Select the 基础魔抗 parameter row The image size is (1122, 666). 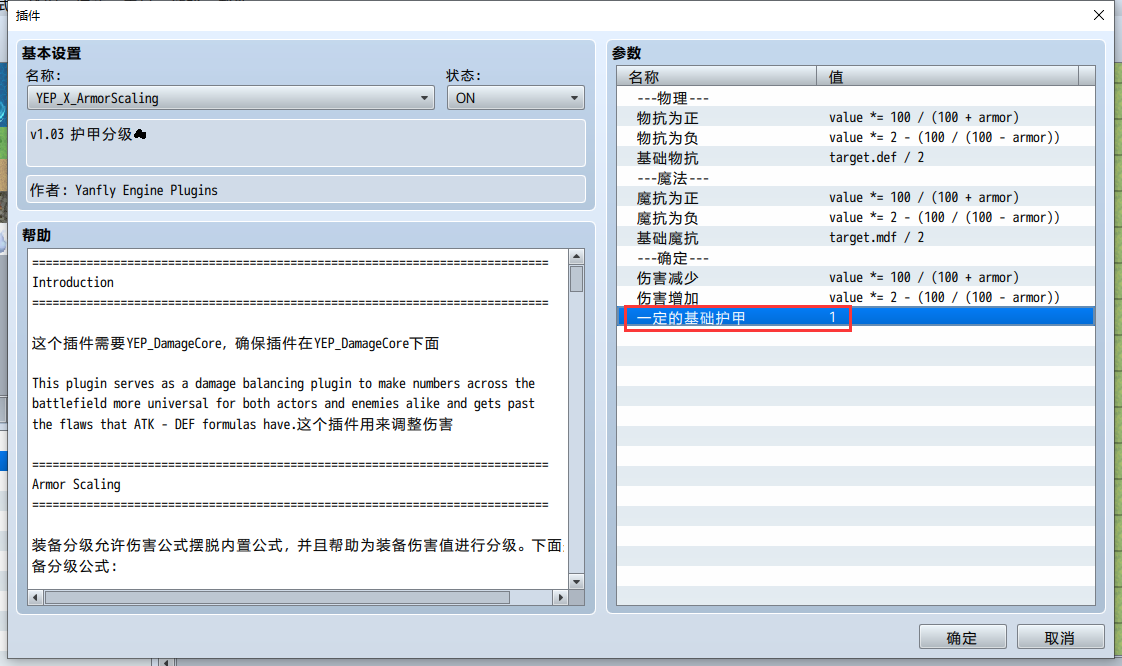856,237
